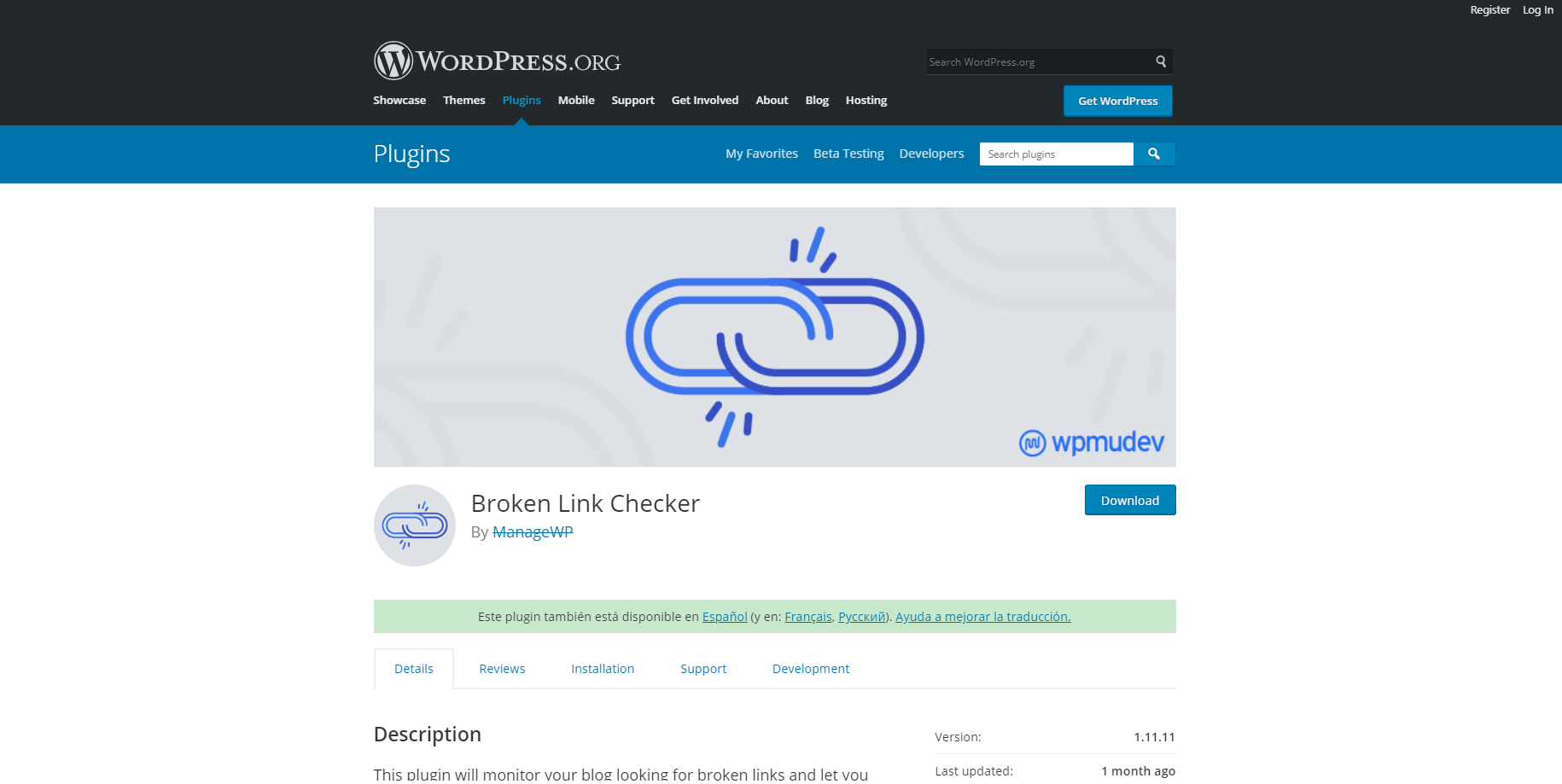
Task: Click the WordPress.org logo
Action: point(497,61)
